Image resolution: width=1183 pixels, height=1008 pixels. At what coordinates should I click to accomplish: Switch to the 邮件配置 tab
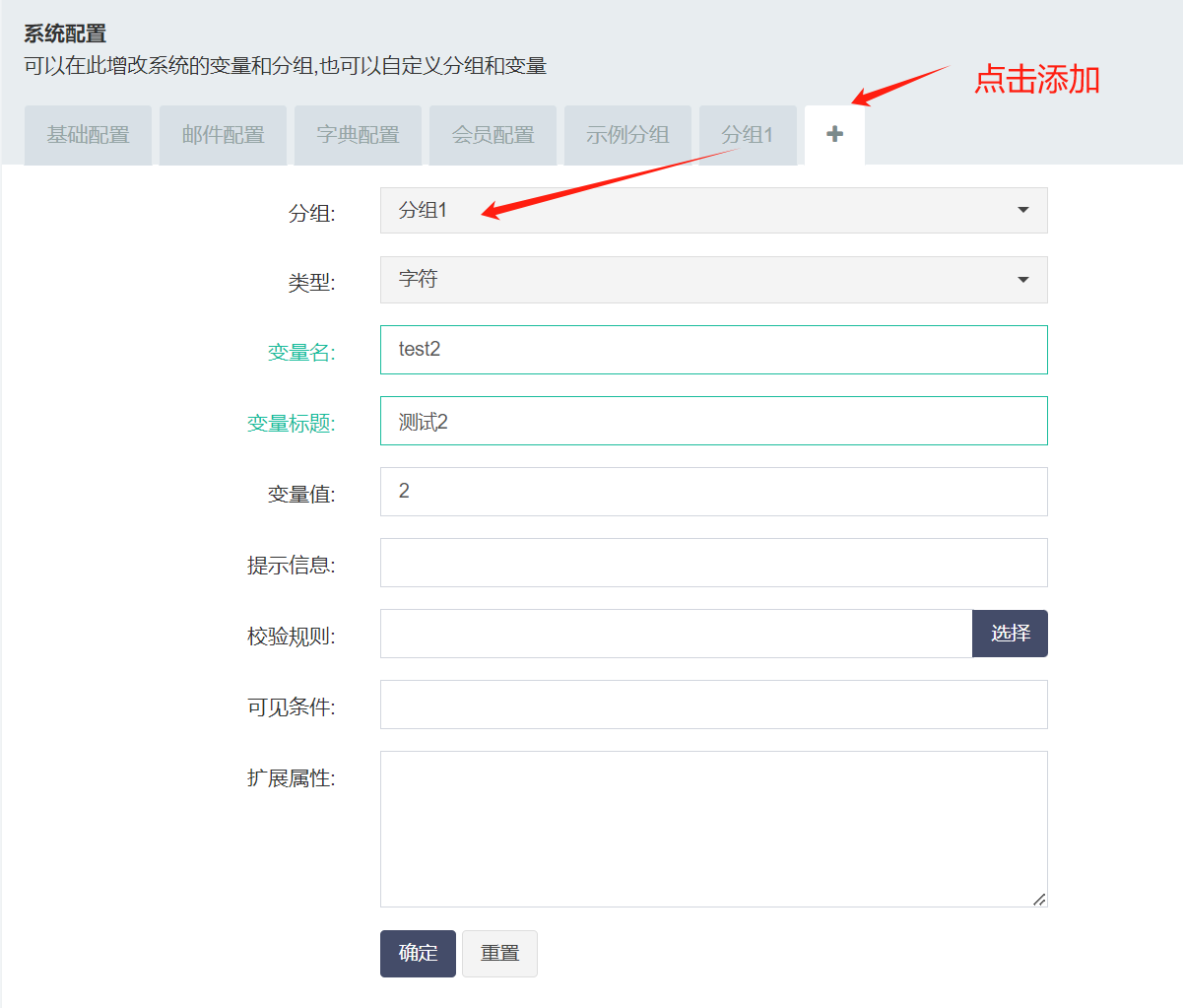click(x=223, y=135)
